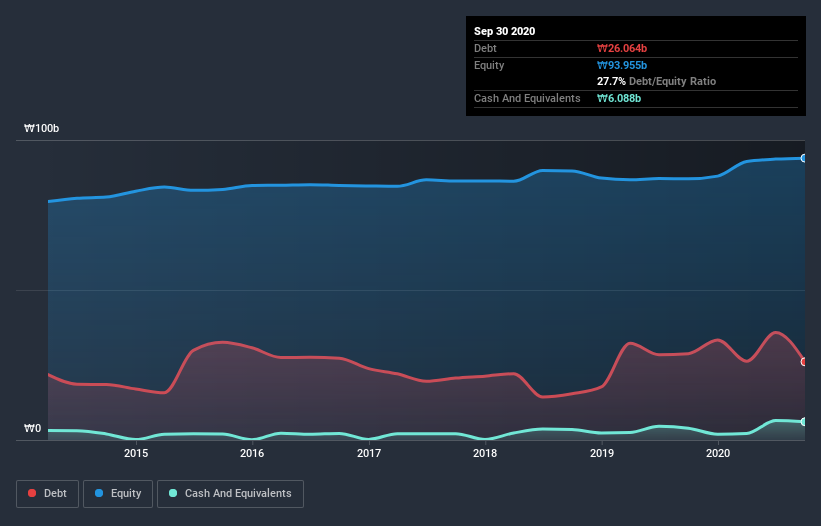821x526 pixels.
Task: Click the 2016 x-axis label
Action: [x=252, y=453]
